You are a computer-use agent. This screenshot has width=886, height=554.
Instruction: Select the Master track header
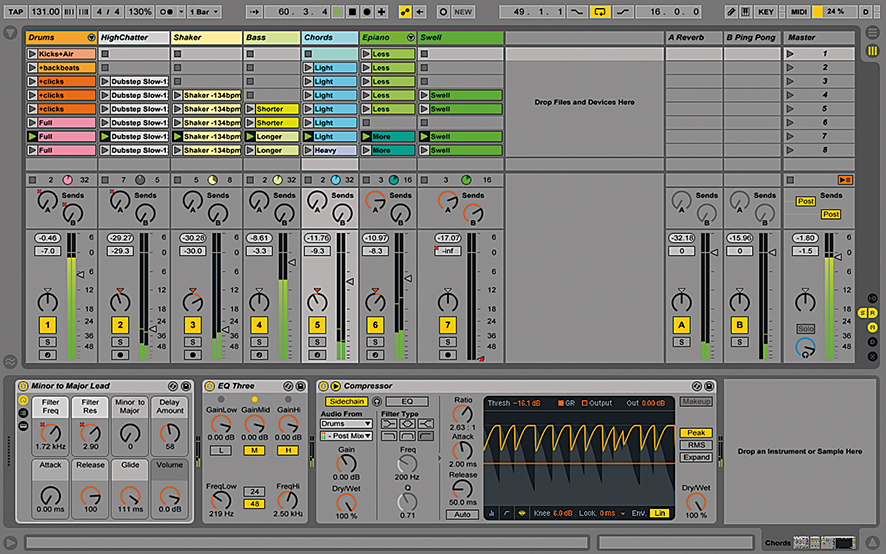(x=819, y=37)
